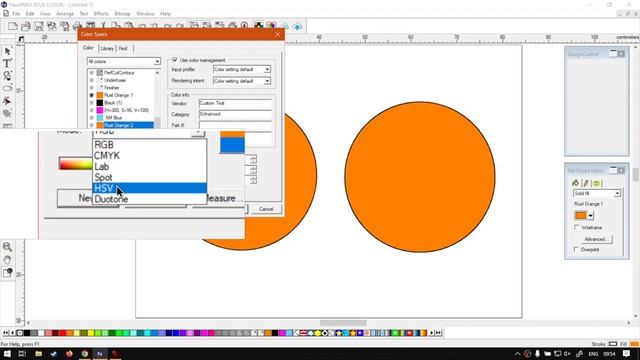The image size is (640, 360).
Task: Open Task View on taskbar
Action: coord(22,353)
